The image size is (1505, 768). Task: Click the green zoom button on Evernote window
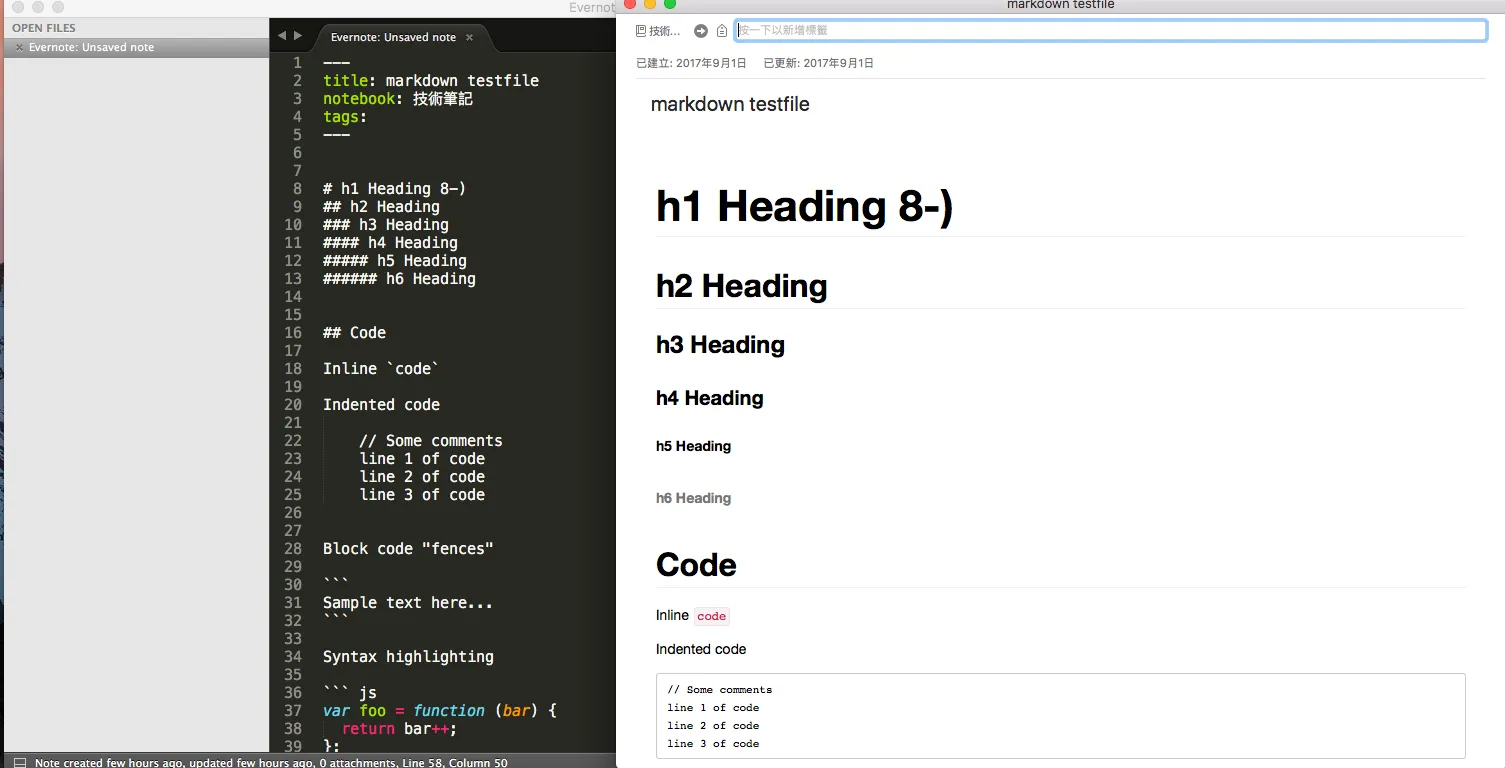point(670,4)
